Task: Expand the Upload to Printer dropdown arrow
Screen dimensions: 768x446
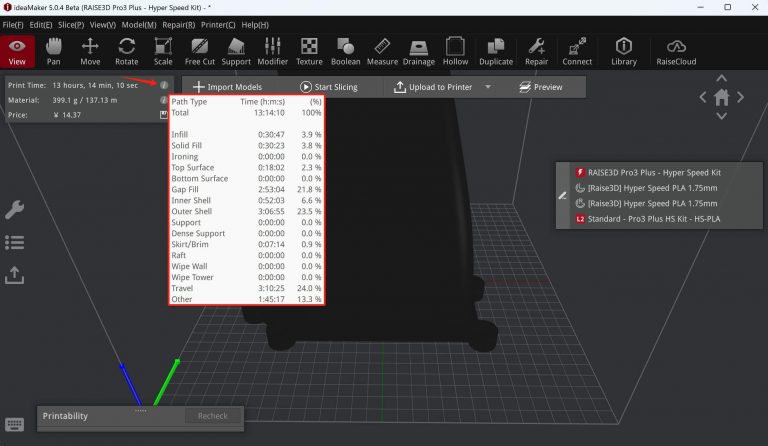Action: click(x=488, y=87)
